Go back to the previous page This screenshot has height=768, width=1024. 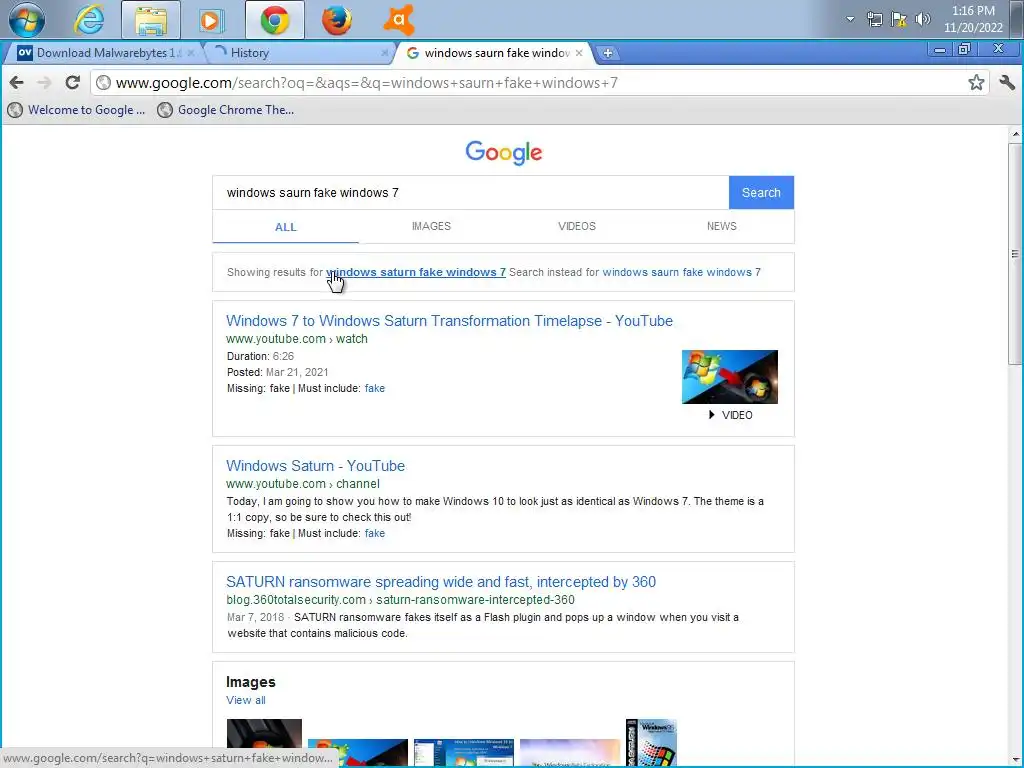[16, 82]
